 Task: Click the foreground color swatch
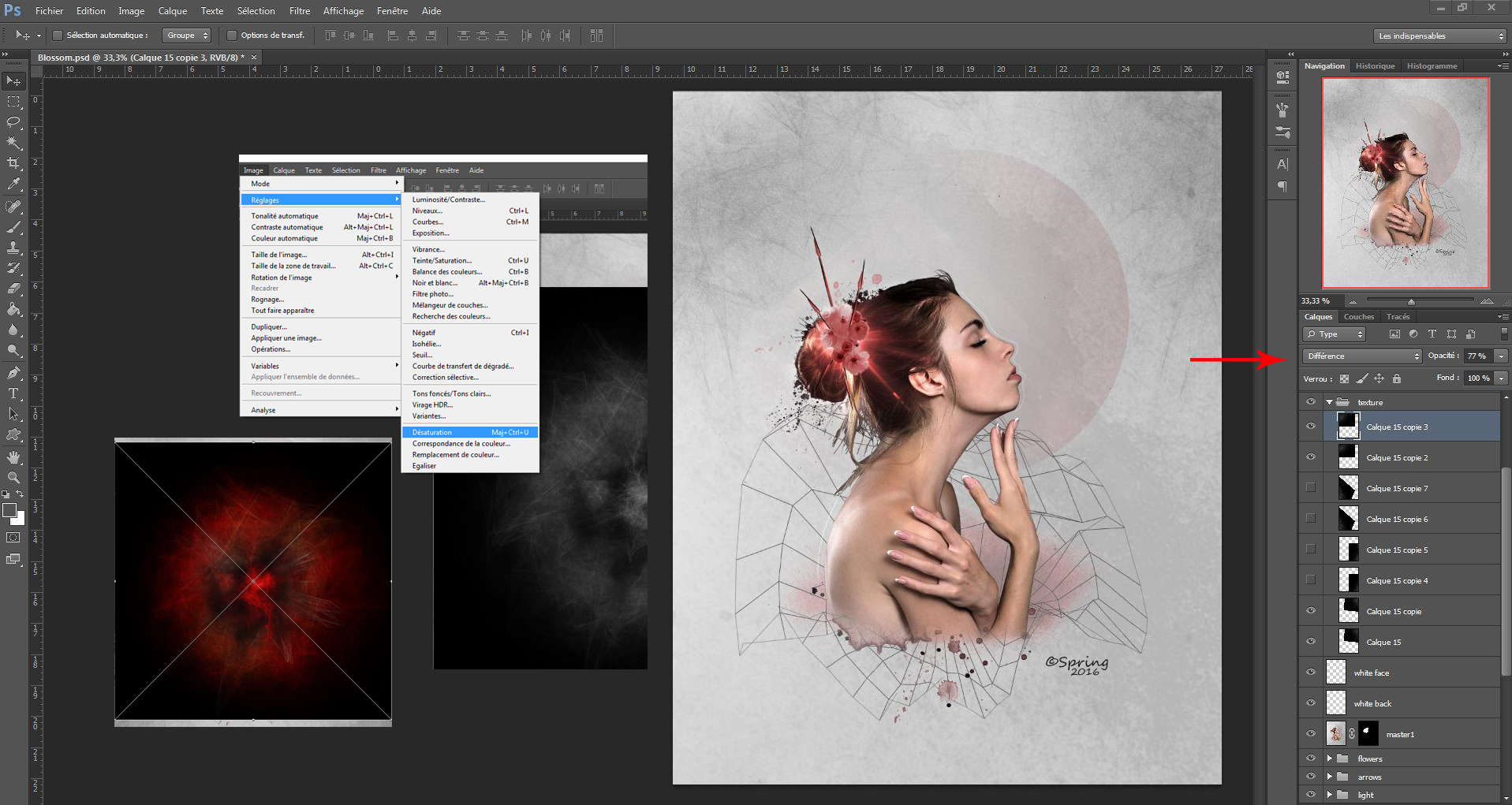(x=9, y=510)
